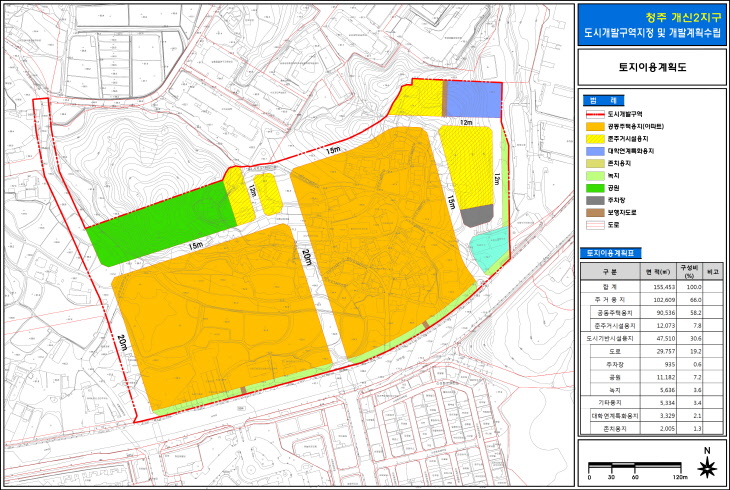
Task: Click the orange 공동주택용지(아파트) legend swatch
Action: pyautogui.click(x=595, y=126)
